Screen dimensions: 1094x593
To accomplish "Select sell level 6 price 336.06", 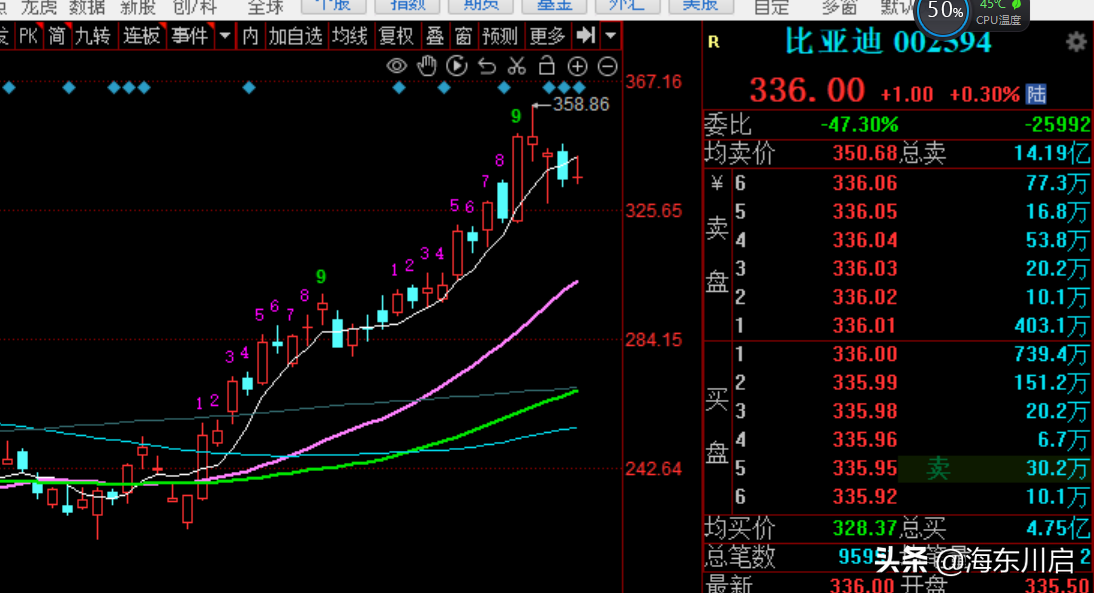I will coord(864,183).
